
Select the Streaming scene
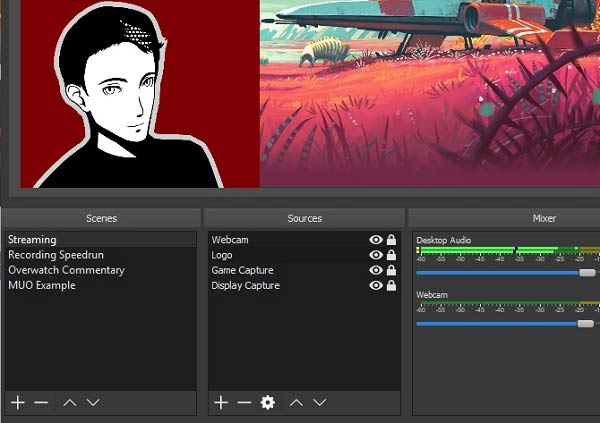(101, 240)
